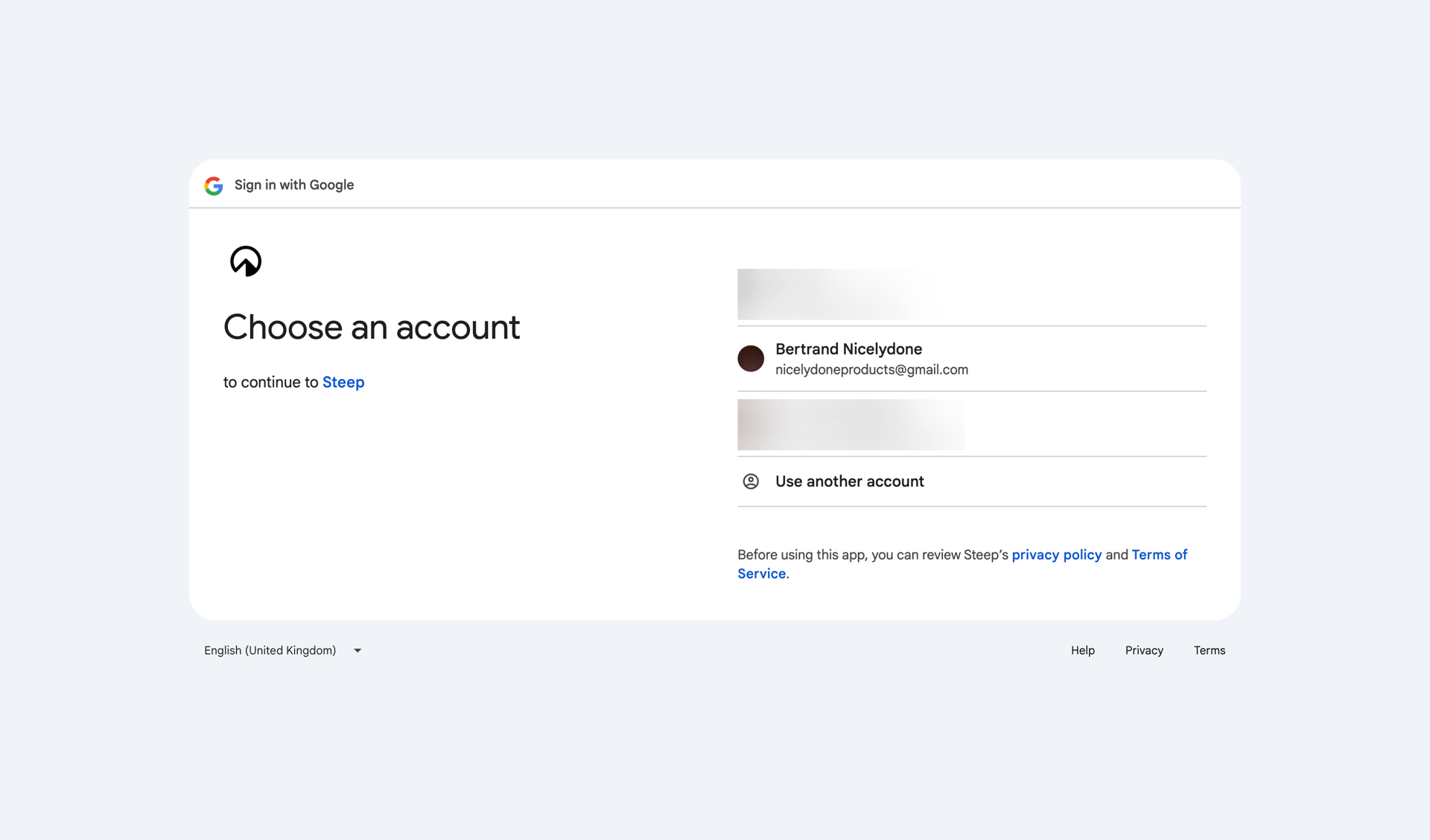The width and height of the screenshot is (1430, 840).
Task: Open the Privacy footer link
Action: [1144, 651]
